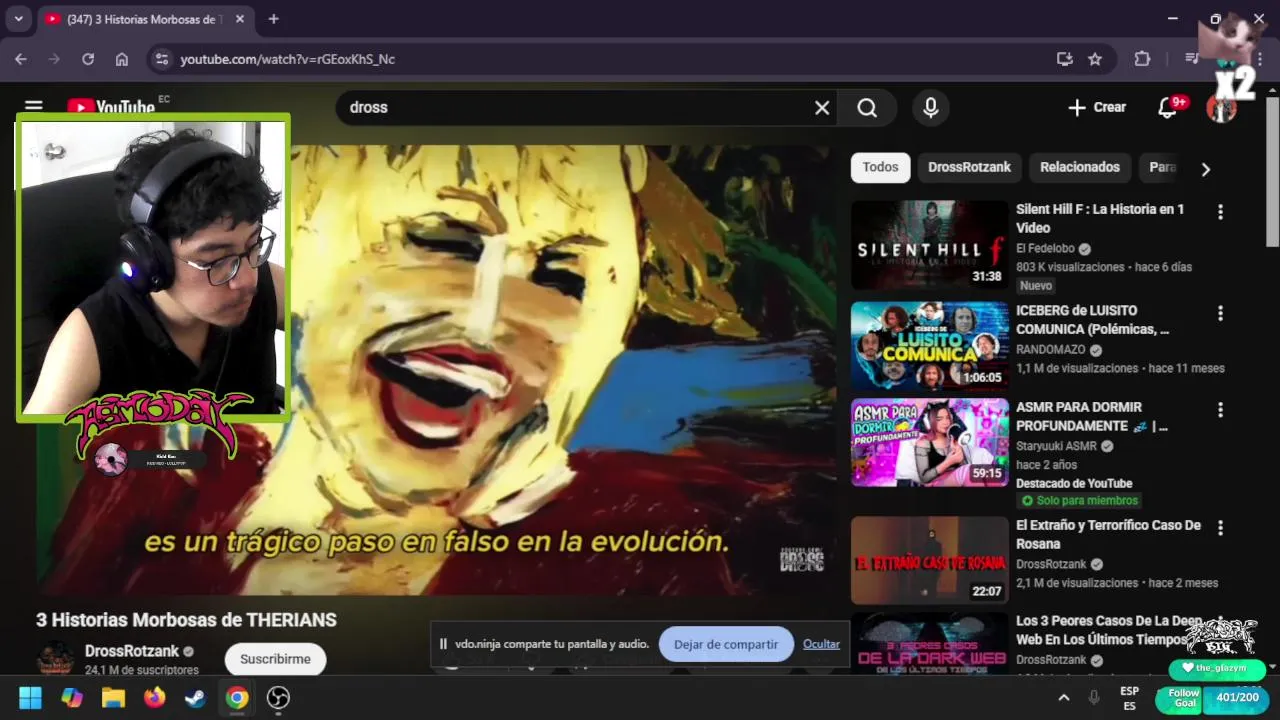Close the 3 Historias Morbosas tab
The height and width of the screenshot is (720, 1280).
pos(240,19)
